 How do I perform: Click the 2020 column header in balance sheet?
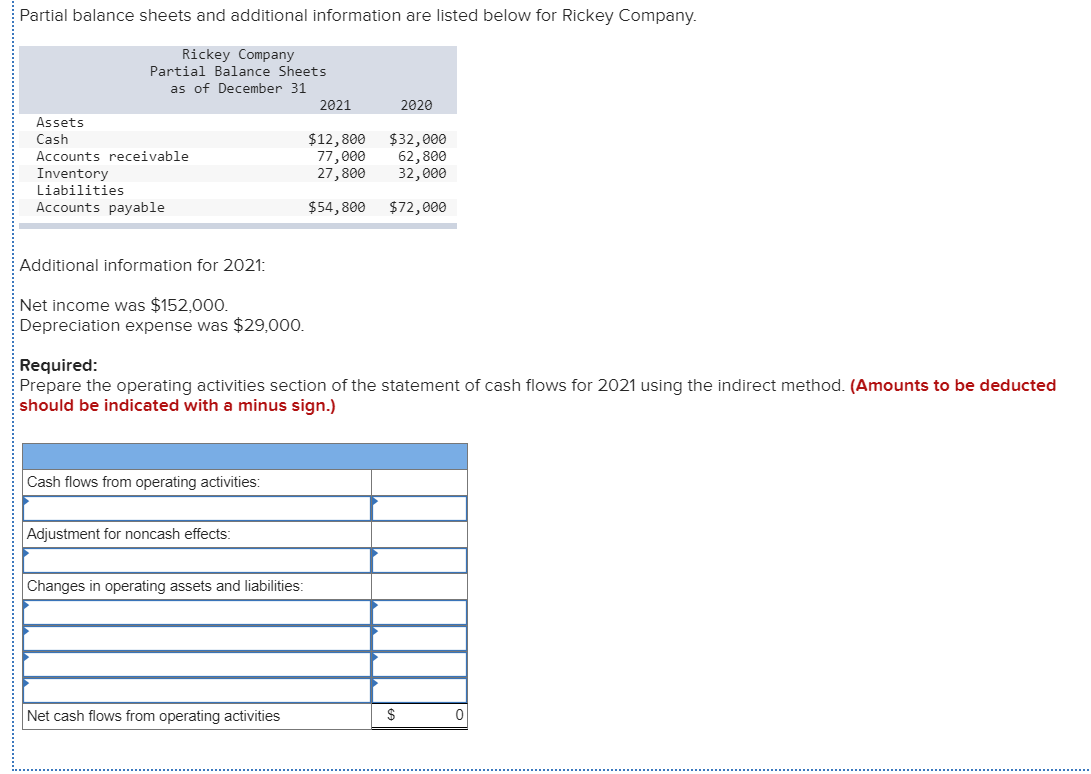click(415, 105)
